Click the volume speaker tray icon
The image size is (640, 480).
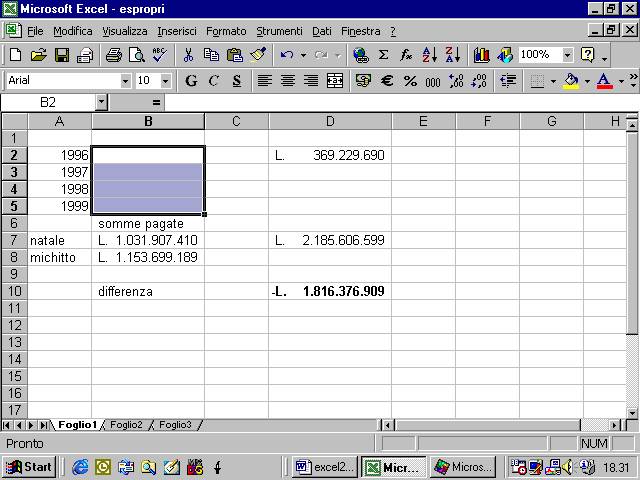click(567, 467)
